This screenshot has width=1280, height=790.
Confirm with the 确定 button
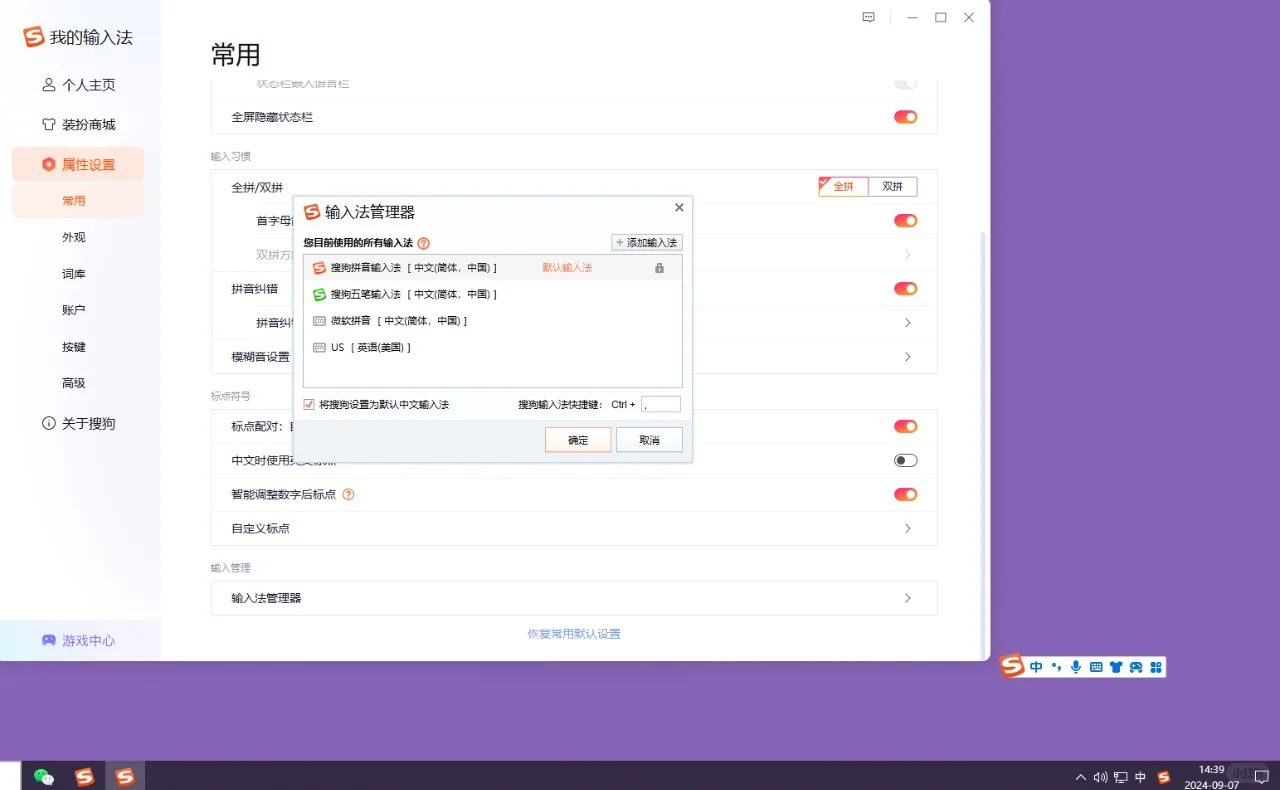click(x=578, y=440)
